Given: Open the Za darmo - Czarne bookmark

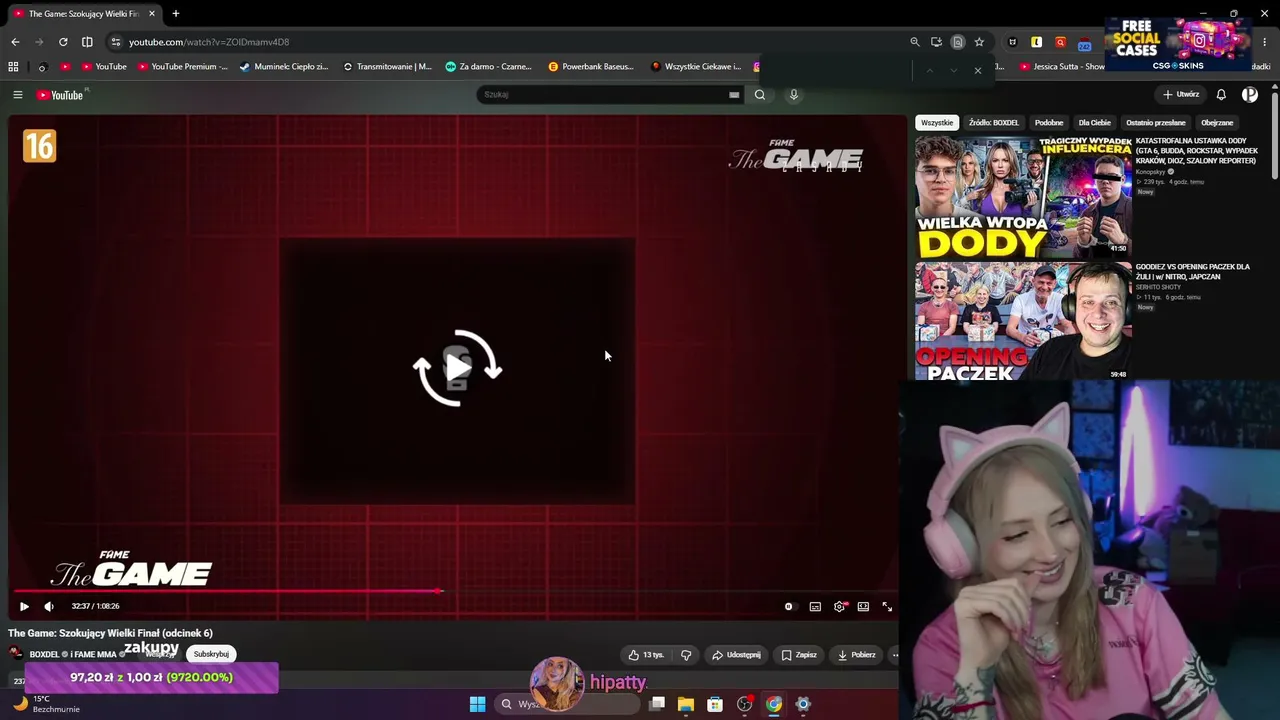Looking at the screenshot, I should [x=489, y=67].
